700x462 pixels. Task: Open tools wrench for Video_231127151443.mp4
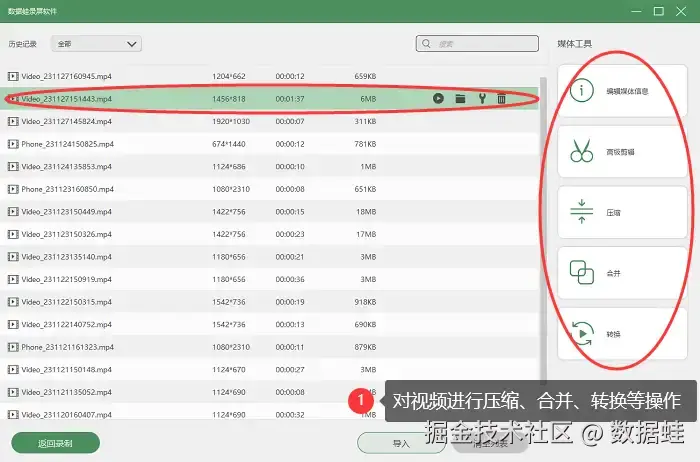[482, 99]
